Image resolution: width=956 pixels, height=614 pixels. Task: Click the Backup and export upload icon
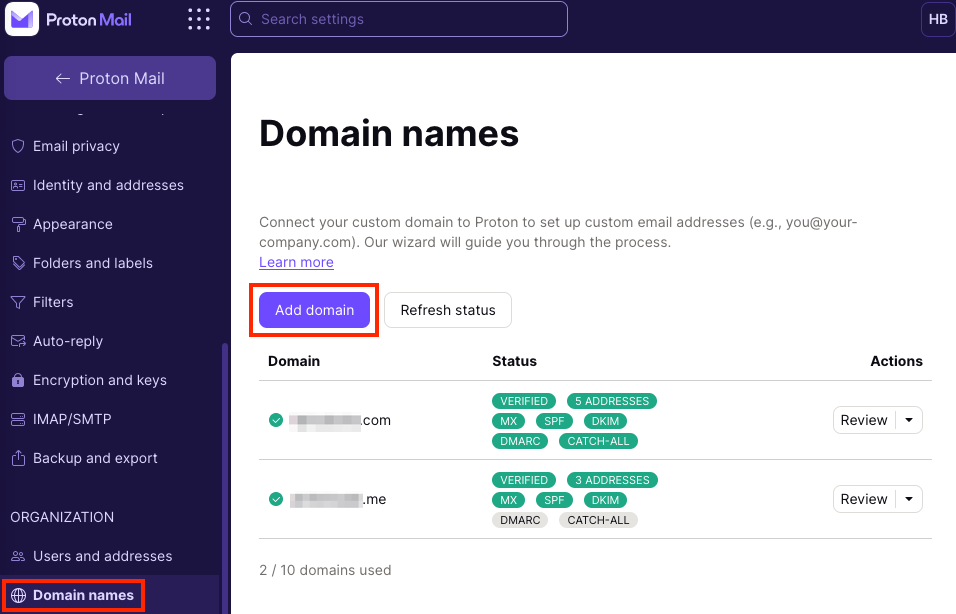pyautogui.click(x=18, y=458)
